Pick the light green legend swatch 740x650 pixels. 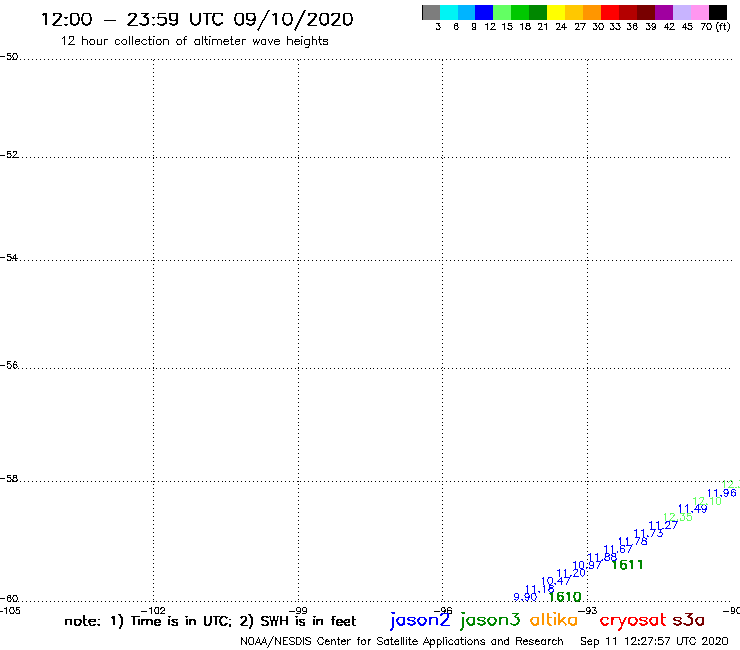503,12
